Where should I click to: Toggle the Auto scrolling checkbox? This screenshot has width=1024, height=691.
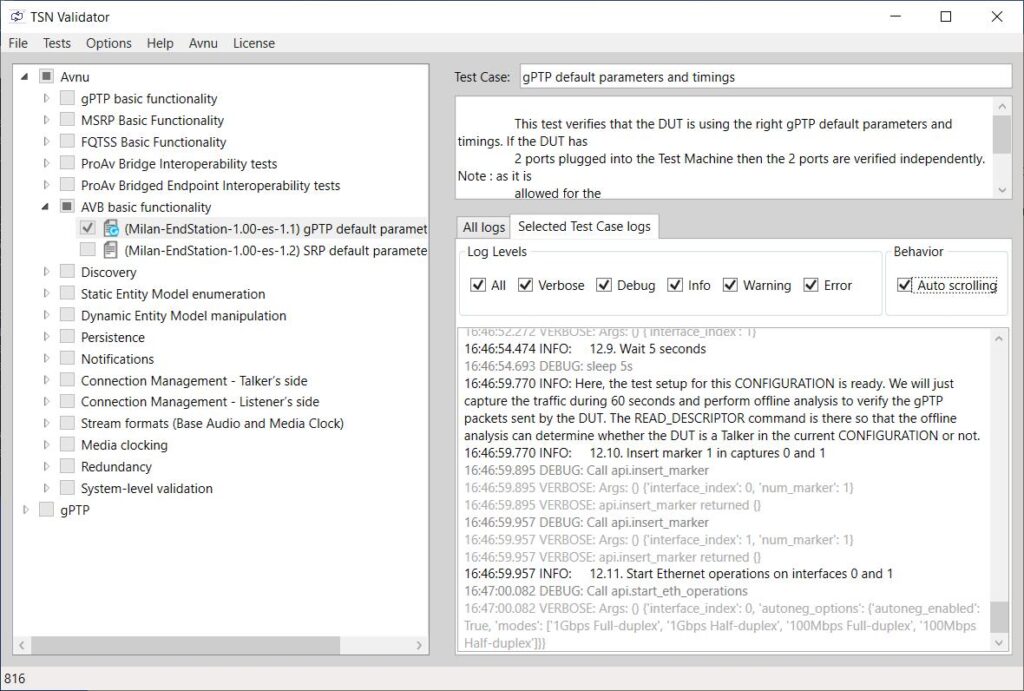[905, 285]
